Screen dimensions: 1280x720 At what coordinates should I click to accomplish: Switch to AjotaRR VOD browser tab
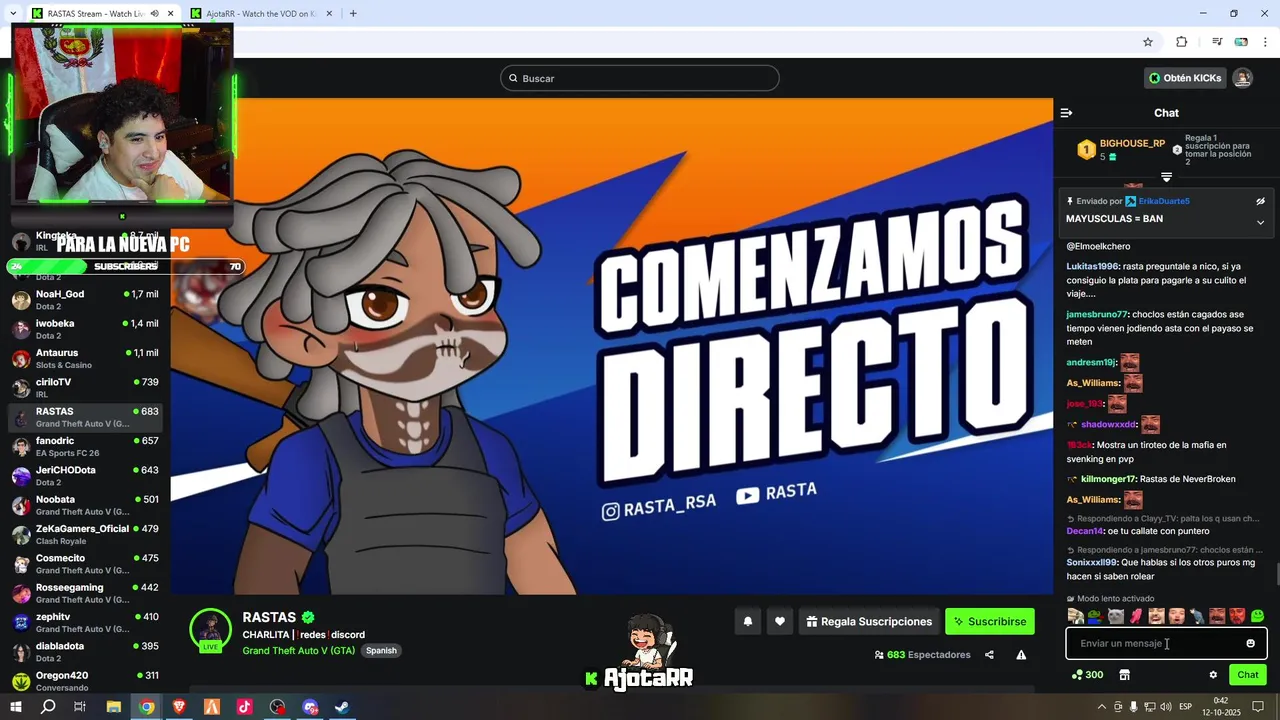coord(260,14)
